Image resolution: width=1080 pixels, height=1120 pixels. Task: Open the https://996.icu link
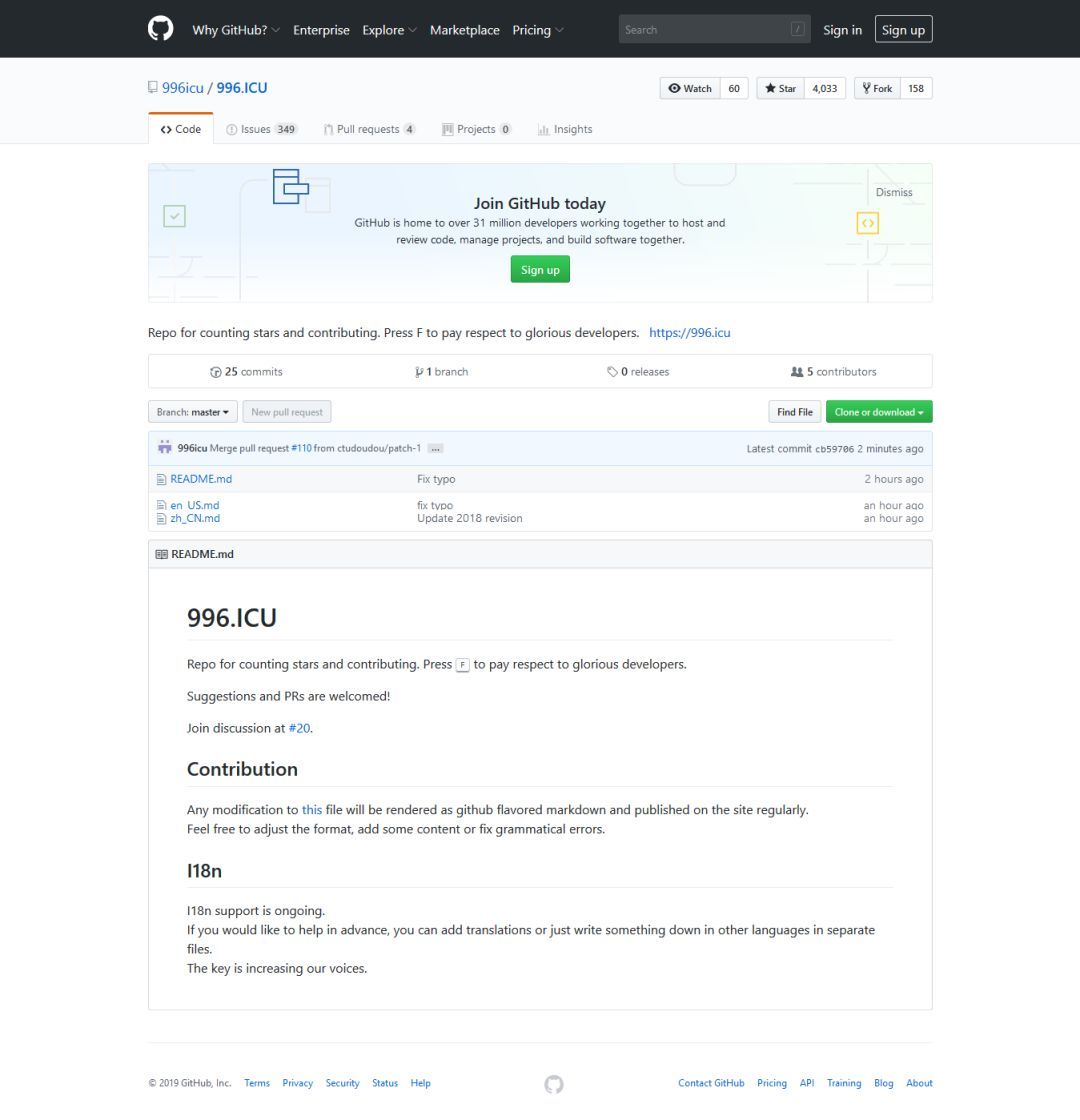689,333
